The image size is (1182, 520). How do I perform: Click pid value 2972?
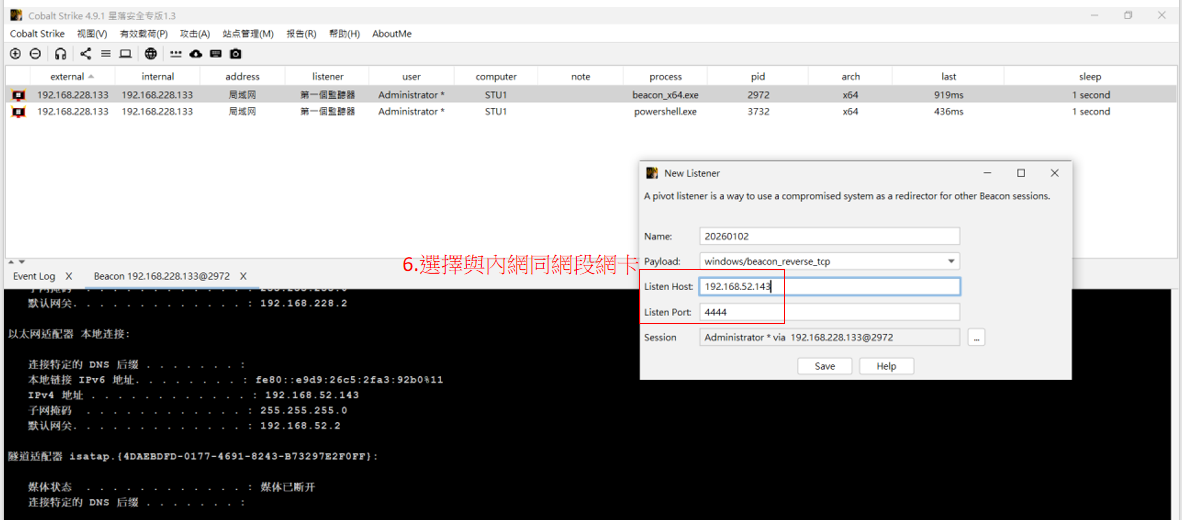click(x=758, y=95)
